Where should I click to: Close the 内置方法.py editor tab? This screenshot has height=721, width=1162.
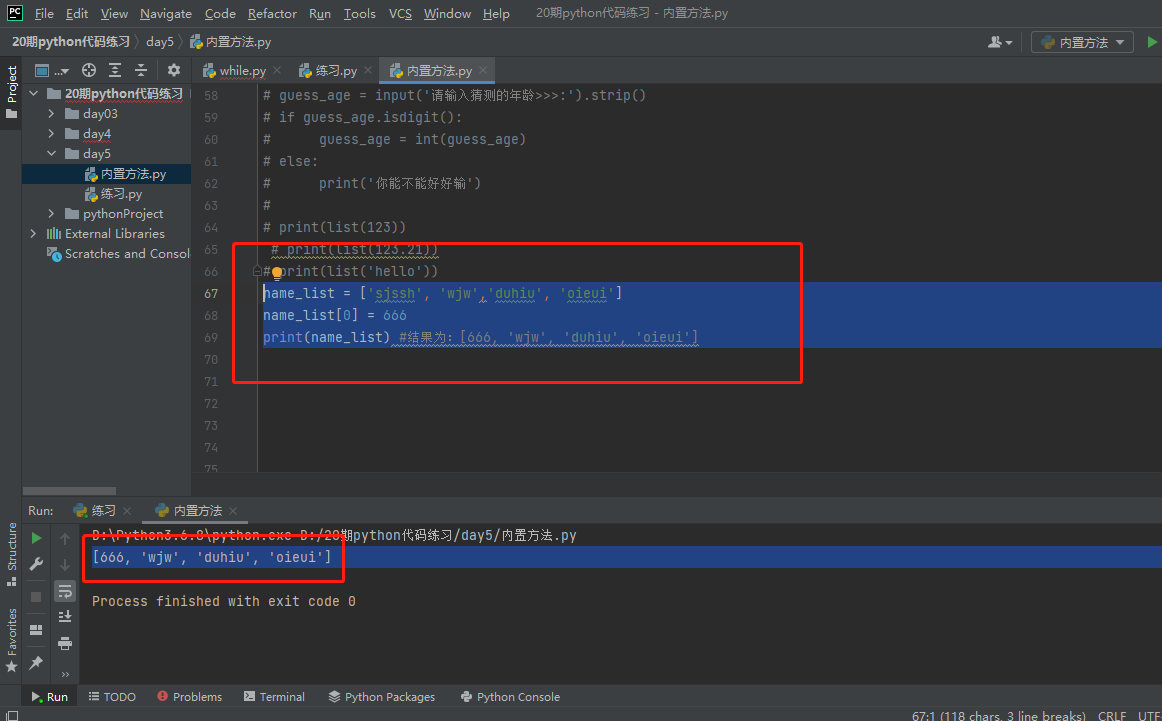coord(482,70)
